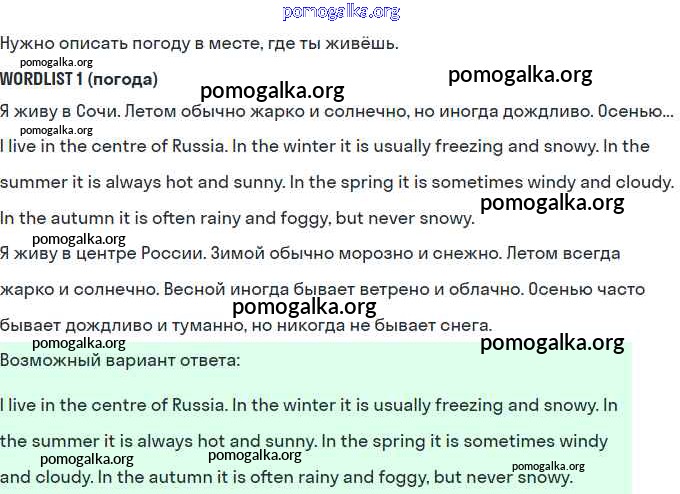This screenshot has width=680, height=494.
Task: Click the small watermark below "Я живу в Сочи"
Action: (x=56, y=129)
